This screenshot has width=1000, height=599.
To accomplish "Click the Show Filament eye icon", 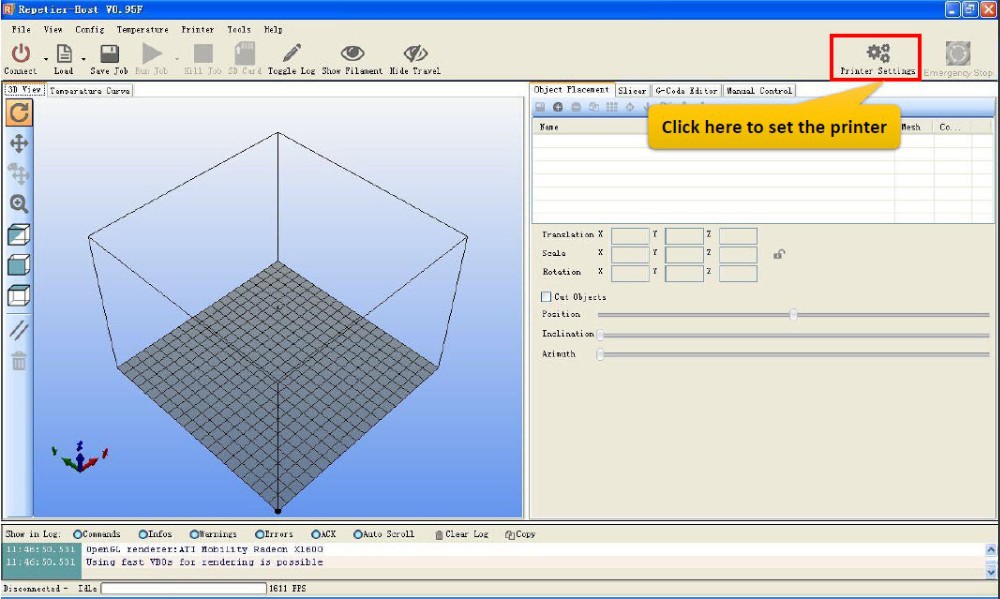I will pyautogui.click(x=352, y=54).
